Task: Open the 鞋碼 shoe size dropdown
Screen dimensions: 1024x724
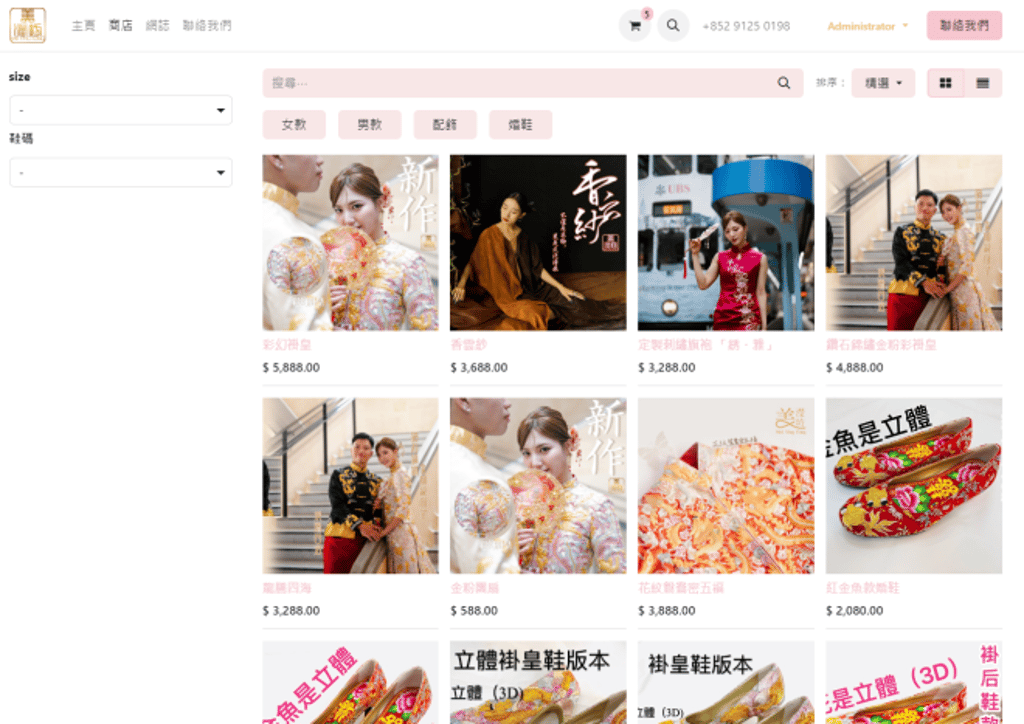Action: (120, 172)
